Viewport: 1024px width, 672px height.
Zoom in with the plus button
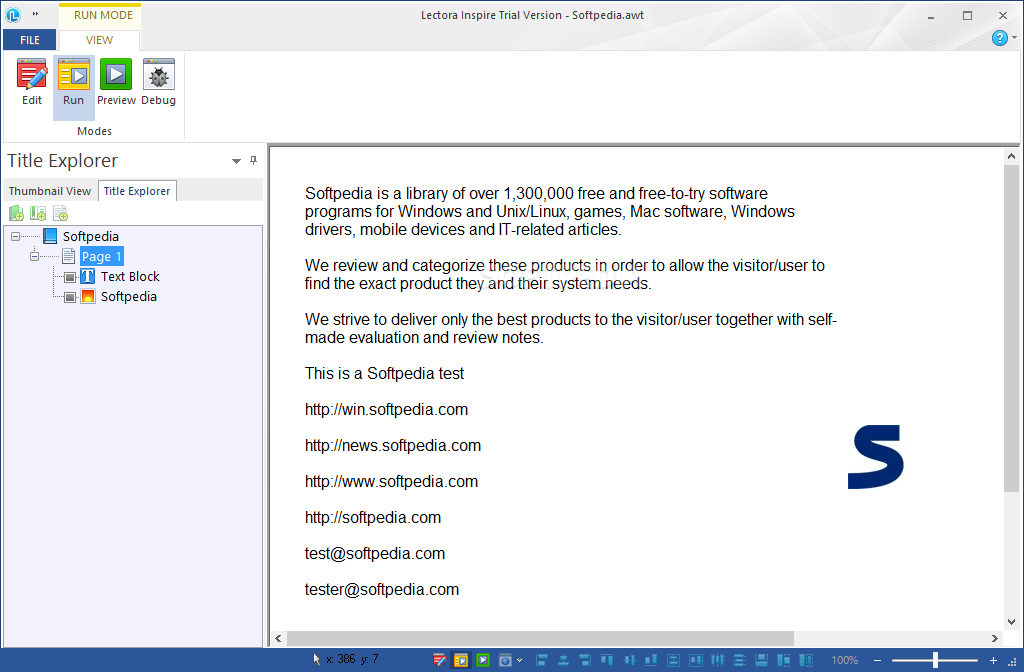[993, 661]
